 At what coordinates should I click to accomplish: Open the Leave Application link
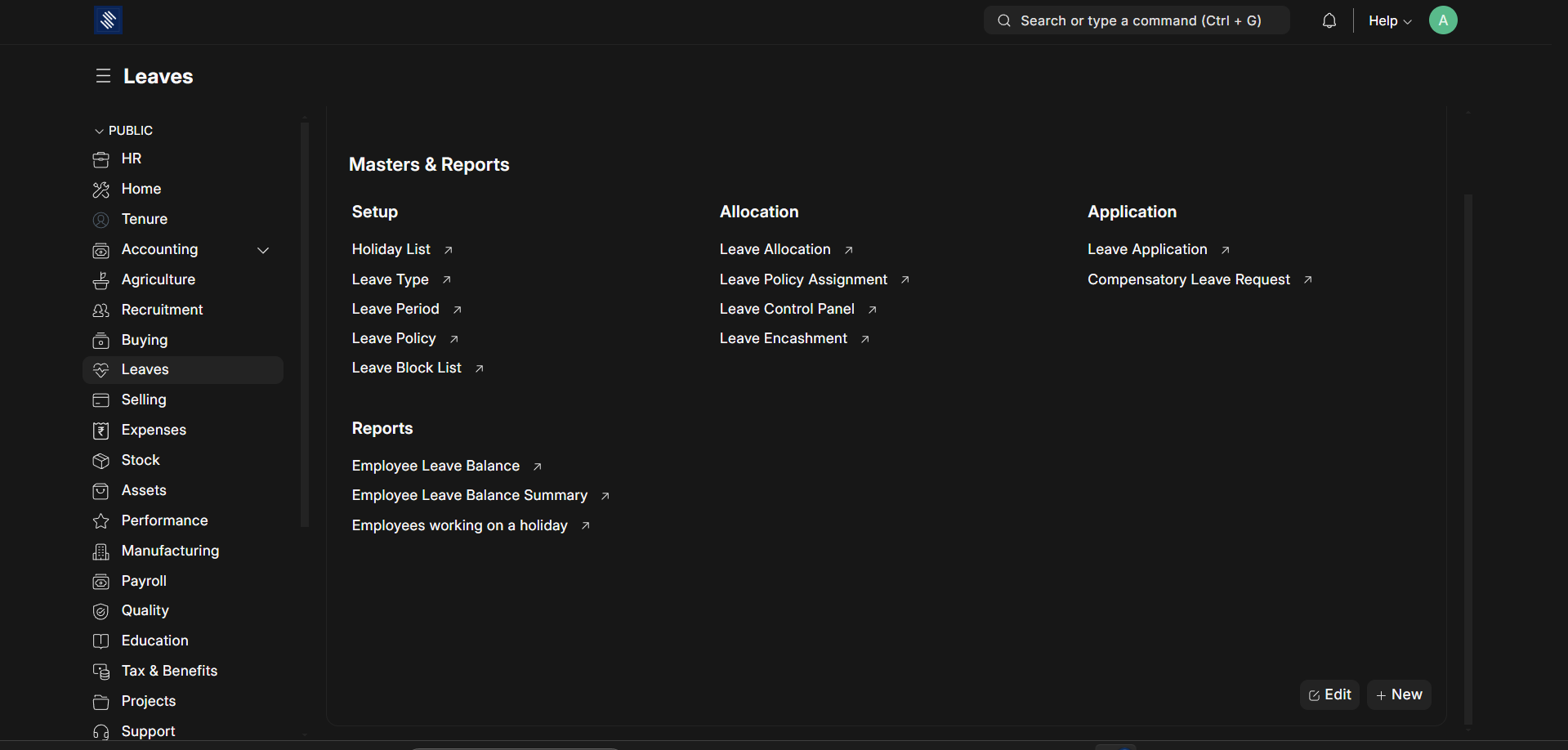pos(1146,249)
